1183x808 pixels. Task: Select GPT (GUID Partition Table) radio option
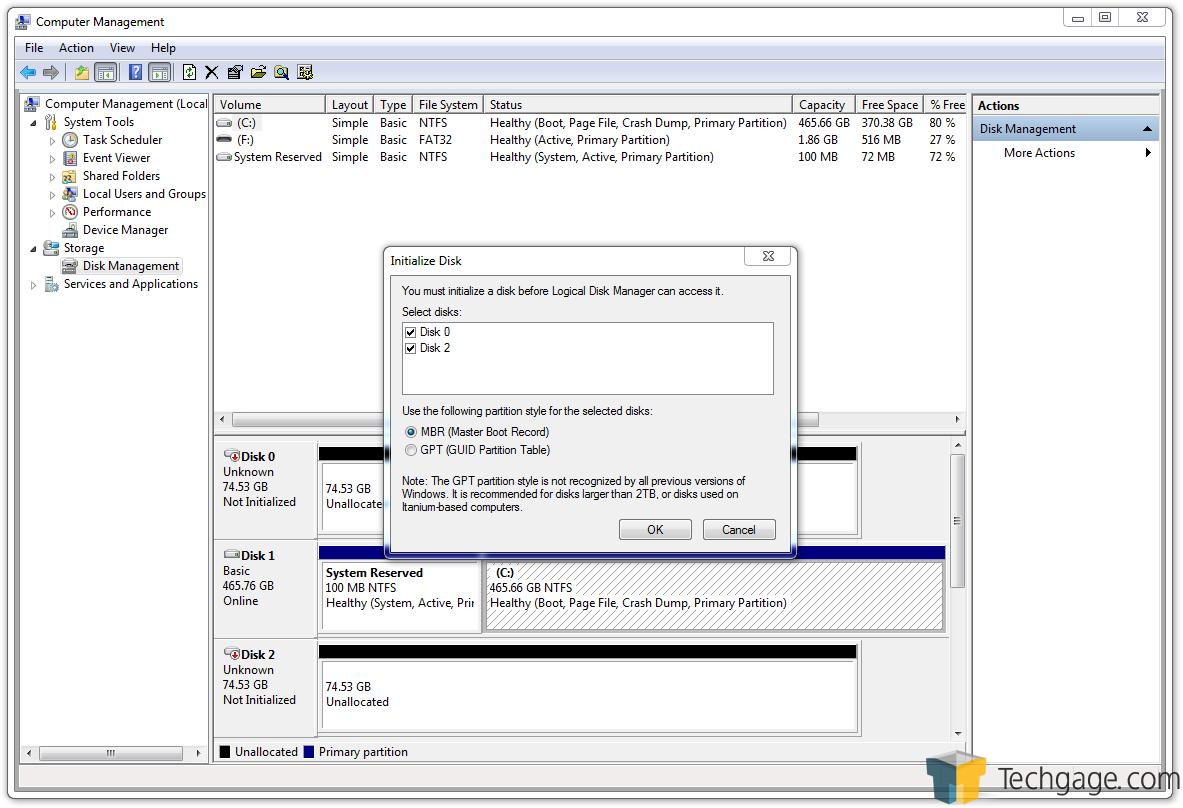[x=411, y=450]
